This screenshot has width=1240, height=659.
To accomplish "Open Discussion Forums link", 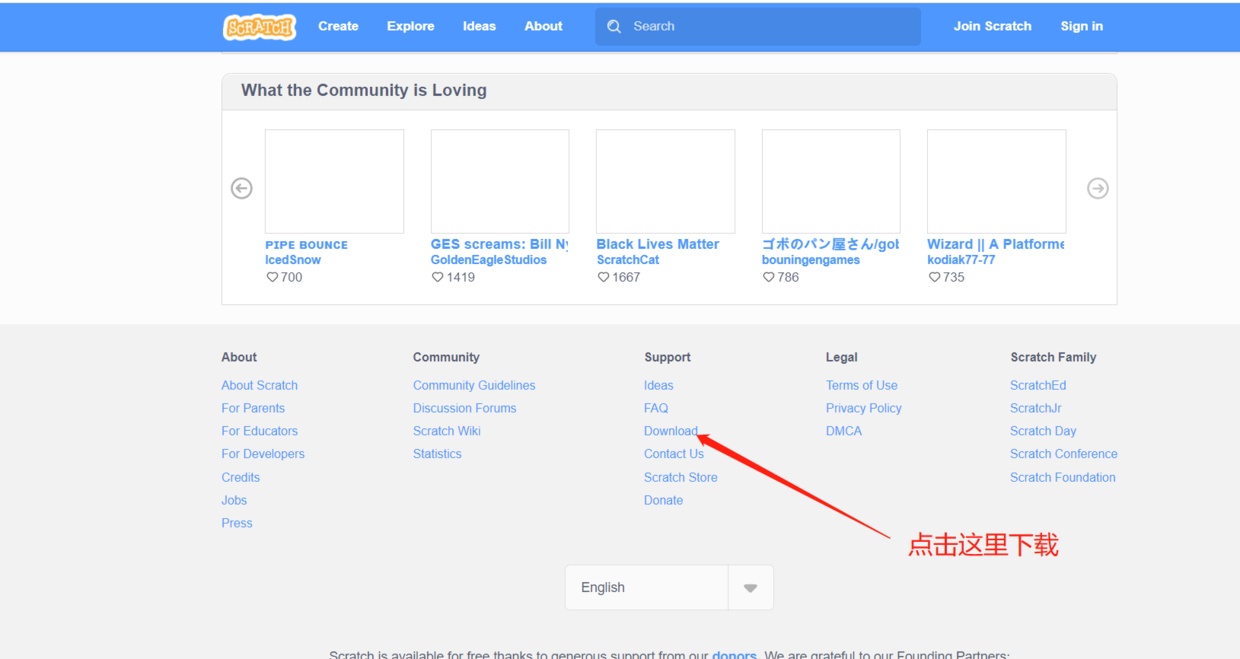I will pyautogui.click(x=465, y=408).
